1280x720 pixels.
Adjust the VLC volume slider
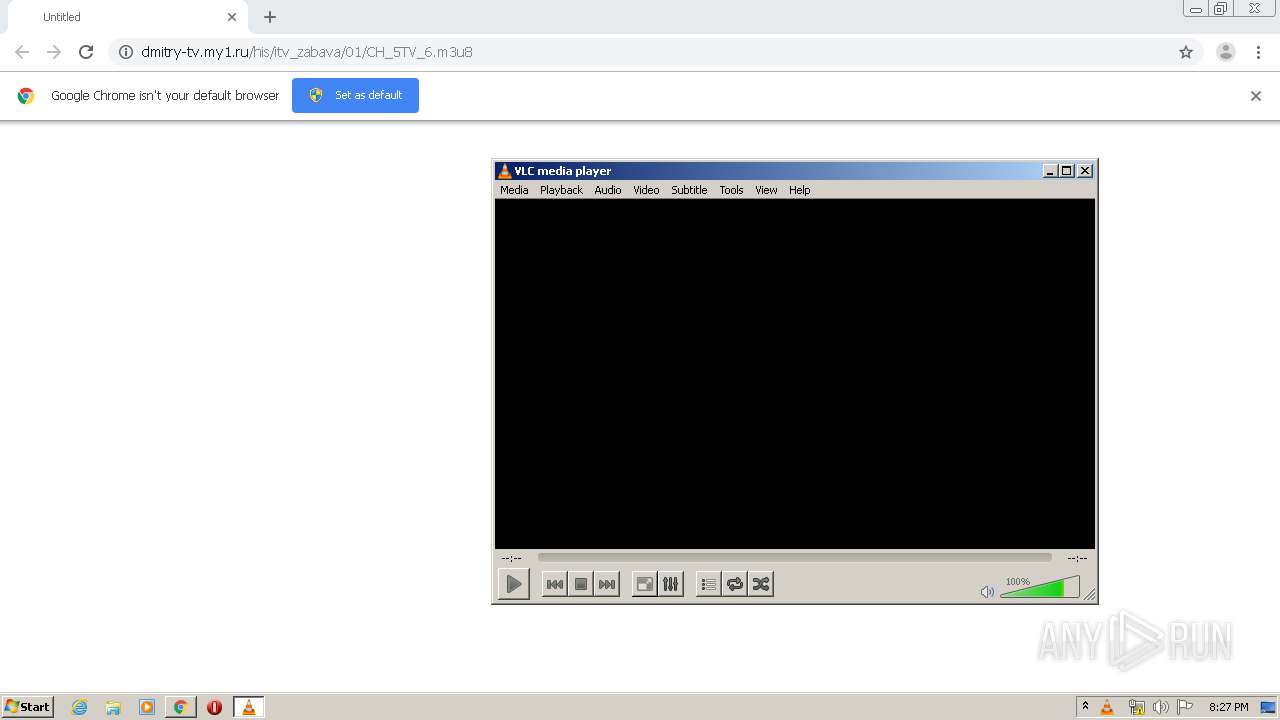pyautogui.click(x=1040, y=587)
